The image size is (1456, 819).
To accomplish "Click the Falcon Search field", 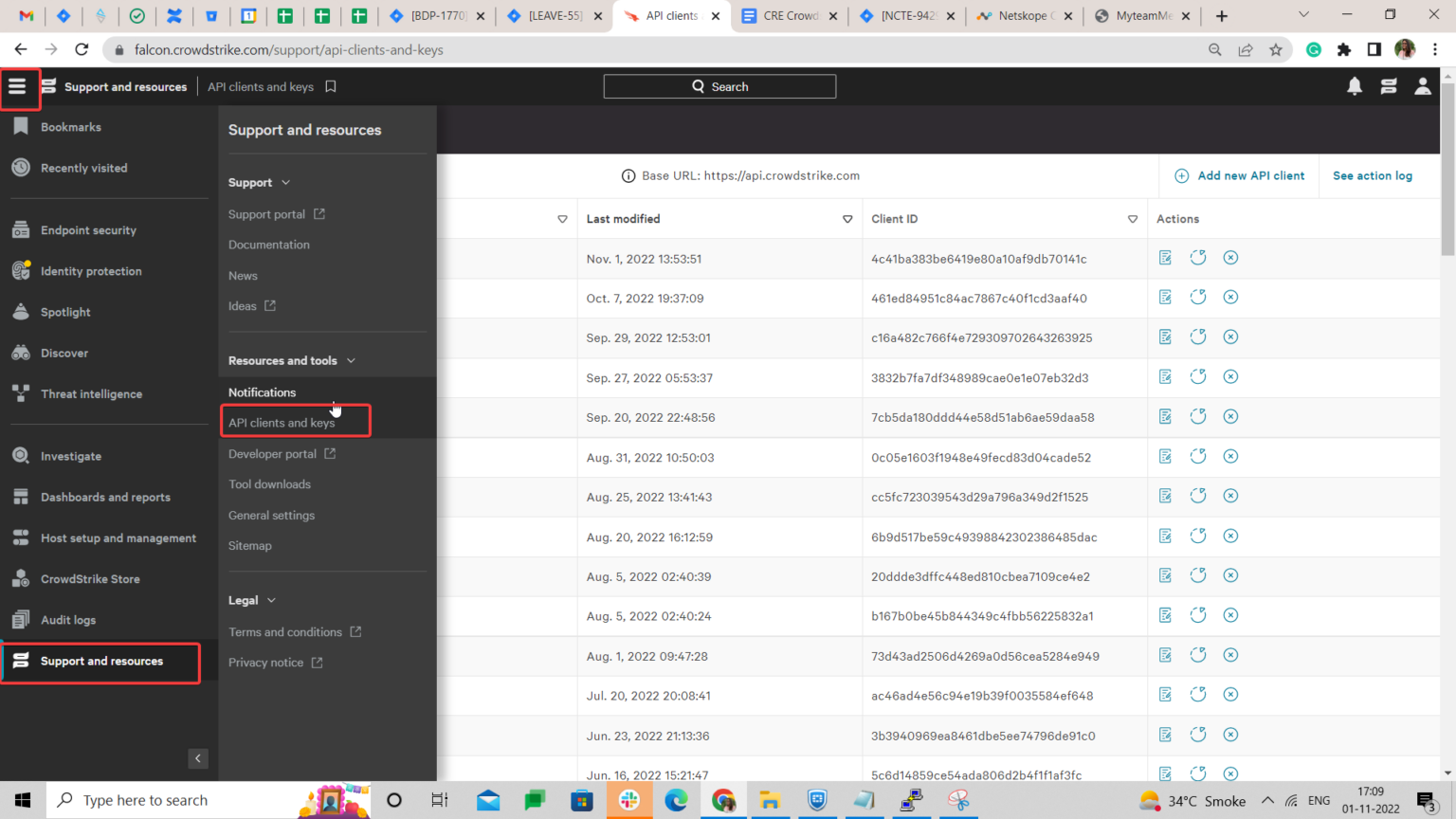I will pos(719,85).
